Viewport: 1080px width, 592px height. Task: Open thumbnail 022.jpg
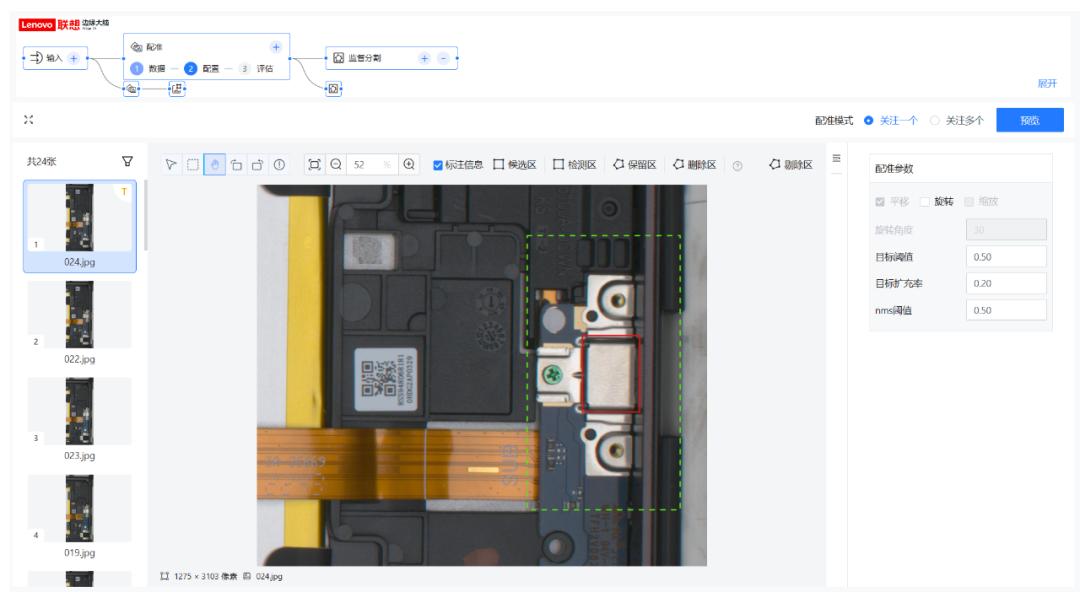pyautogui.click(x=79, y=320)
